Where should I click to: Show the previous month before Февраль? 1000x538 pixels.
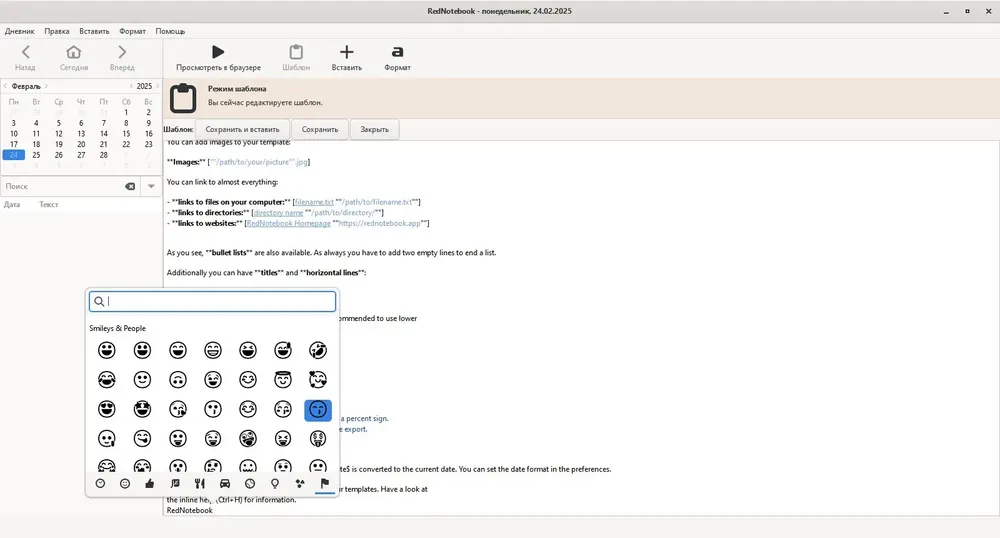tap(5, 86)
